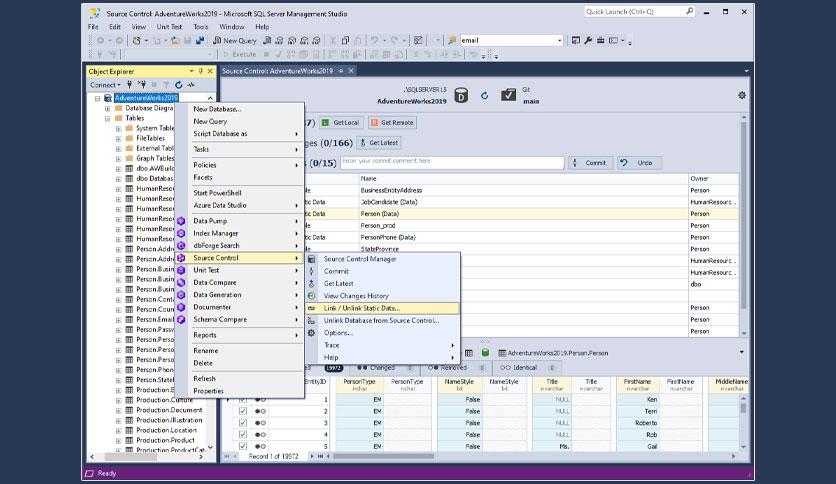Select the Person (Data) row in changes list
Image resolution: width=836 pixels, height=484 pixels.
(x=521, y=214)
